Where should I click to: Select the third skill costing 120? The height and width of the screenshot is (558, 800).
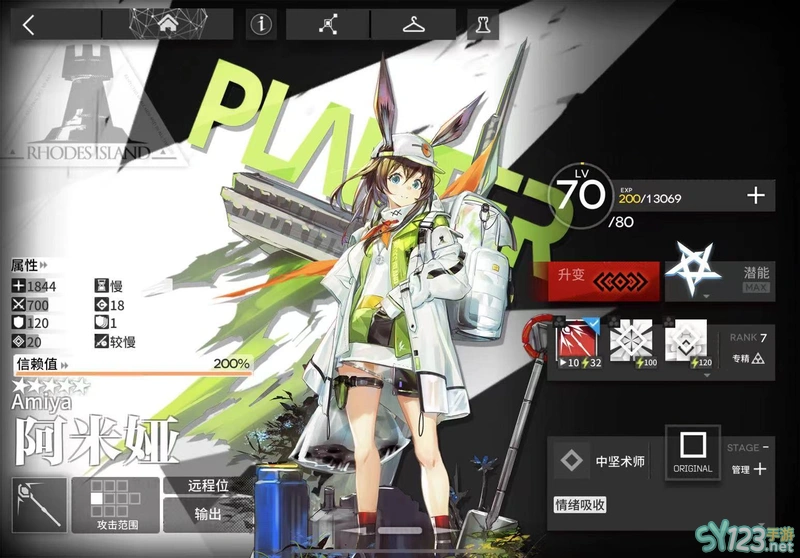point(686,339)
